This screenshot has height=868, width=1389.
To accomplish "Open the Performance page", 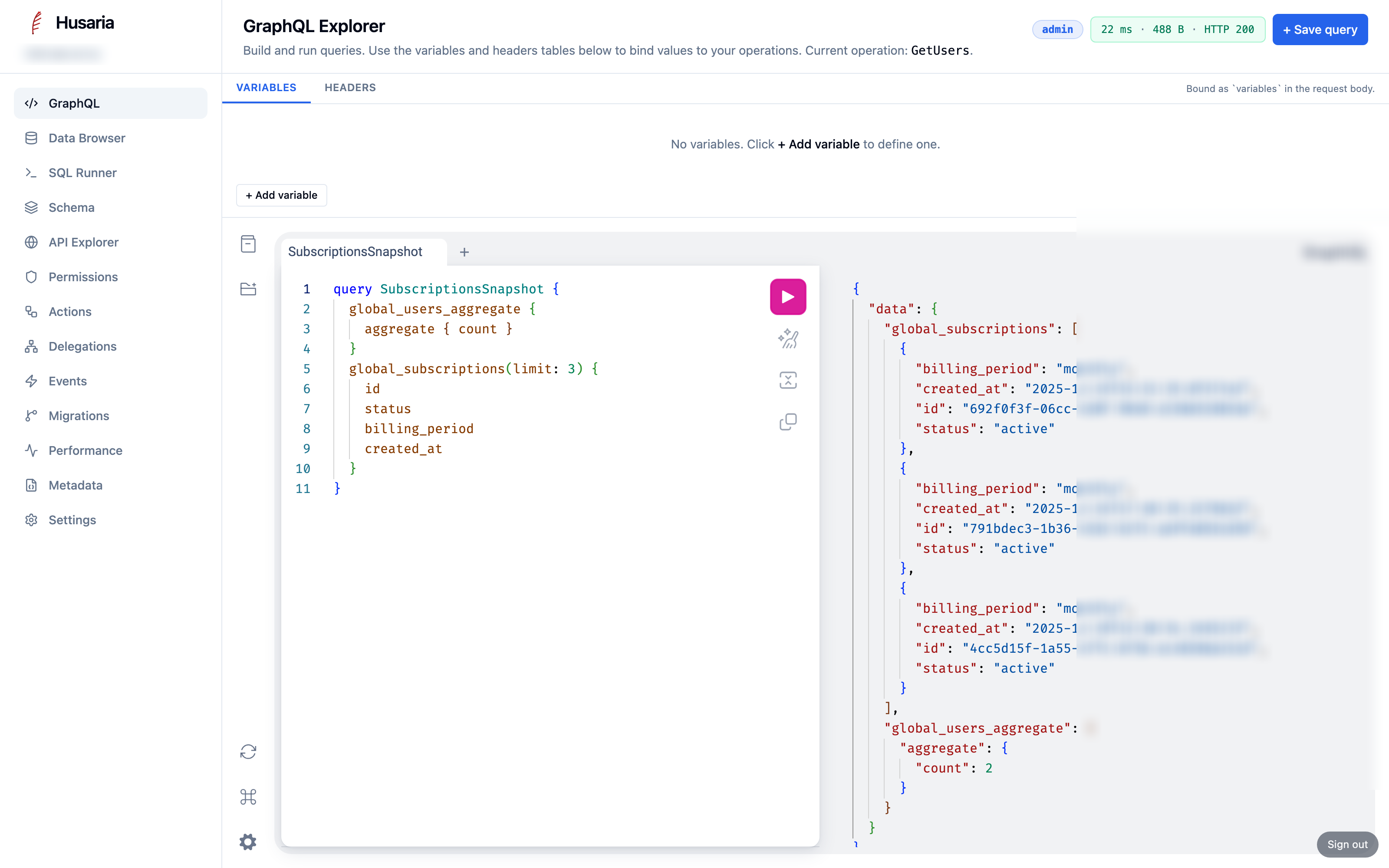I will 110,450.
